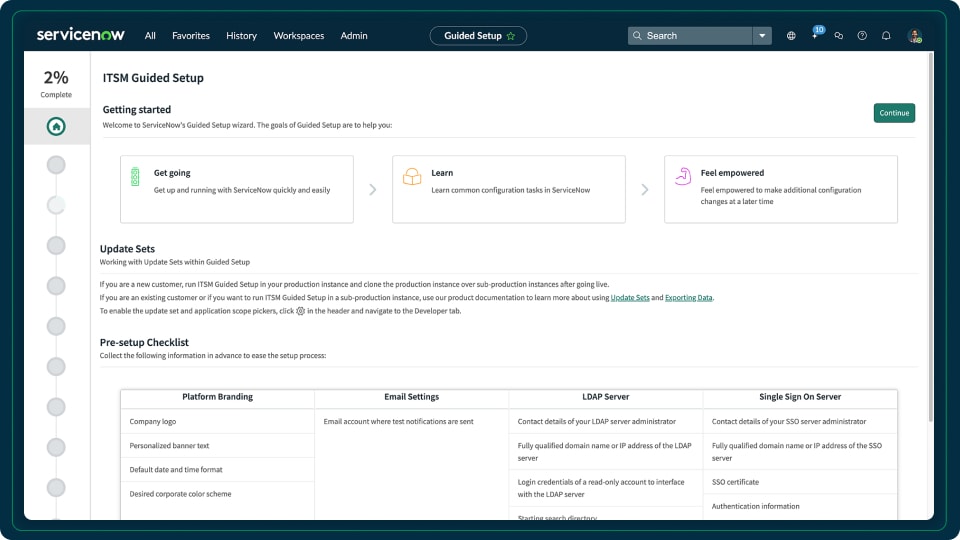
Task: Open the user profile avatar menu
Action: coord(914,36)
